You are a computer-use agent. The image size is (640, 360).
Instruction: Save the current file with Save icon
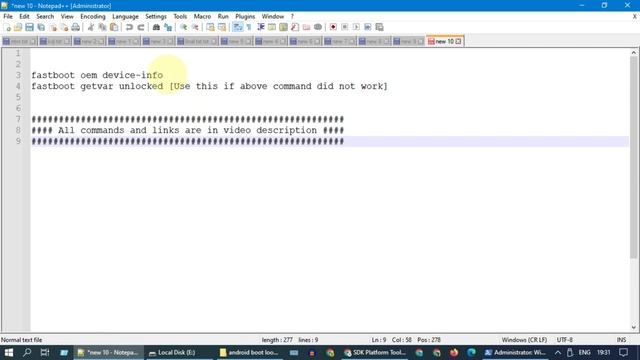coord(29,27)
